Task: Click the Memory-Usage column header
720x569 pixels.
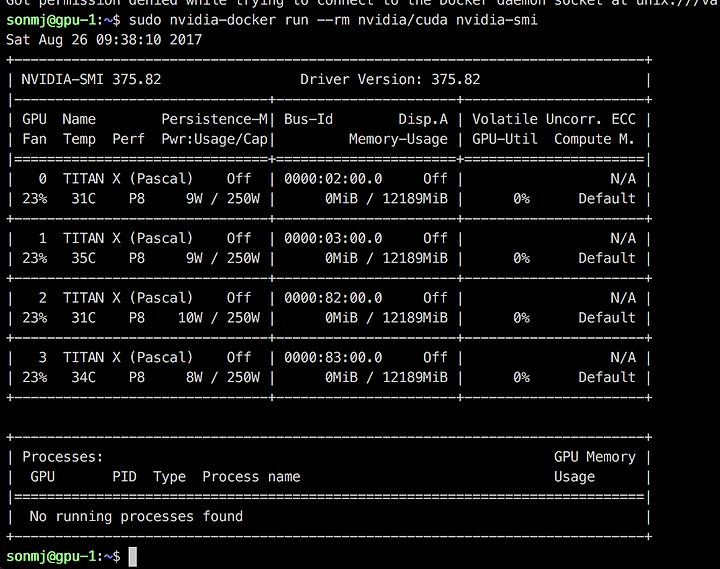Action: [x=398, y=139]
